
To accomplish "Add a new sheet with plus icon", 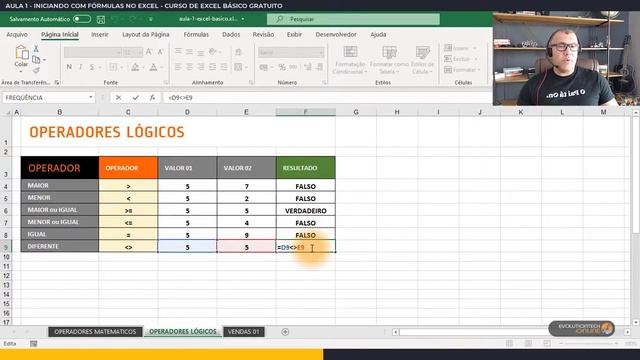I will (x=285, y=332).
